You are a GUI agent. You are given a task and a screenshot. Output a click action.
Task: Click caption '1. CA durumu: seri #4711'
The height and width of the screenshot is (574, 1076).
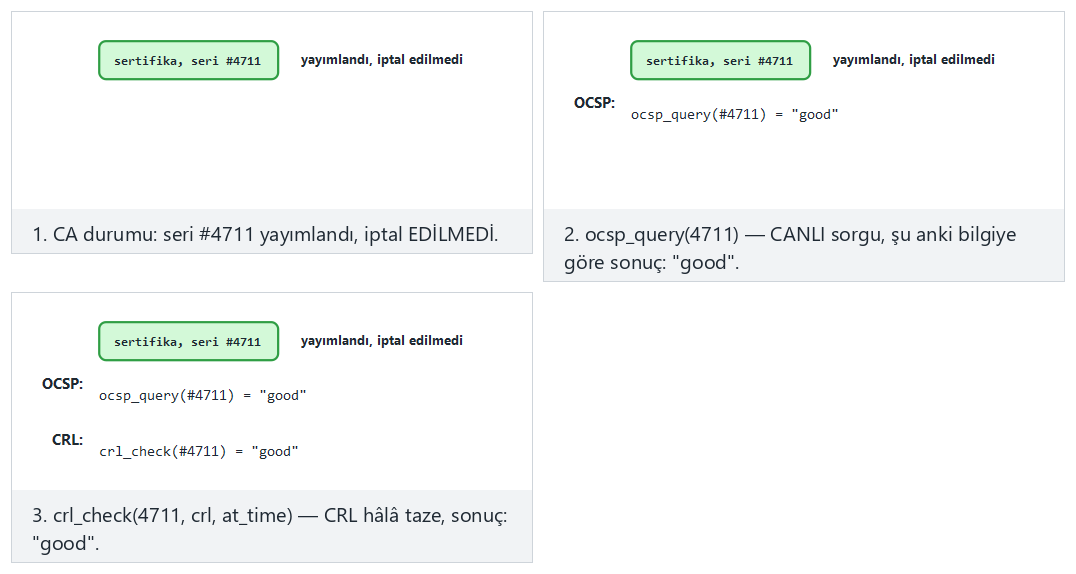pyautogui.click(x=266, y=235)
